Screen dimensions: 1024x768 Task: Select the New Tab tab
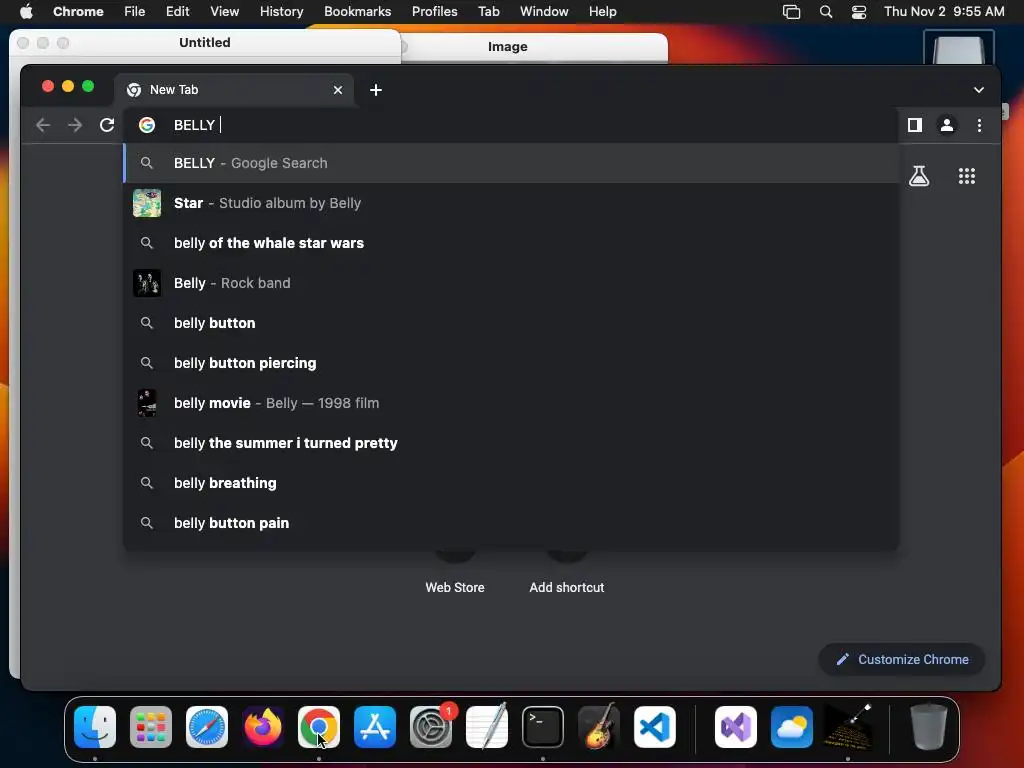tap(234, 89)
